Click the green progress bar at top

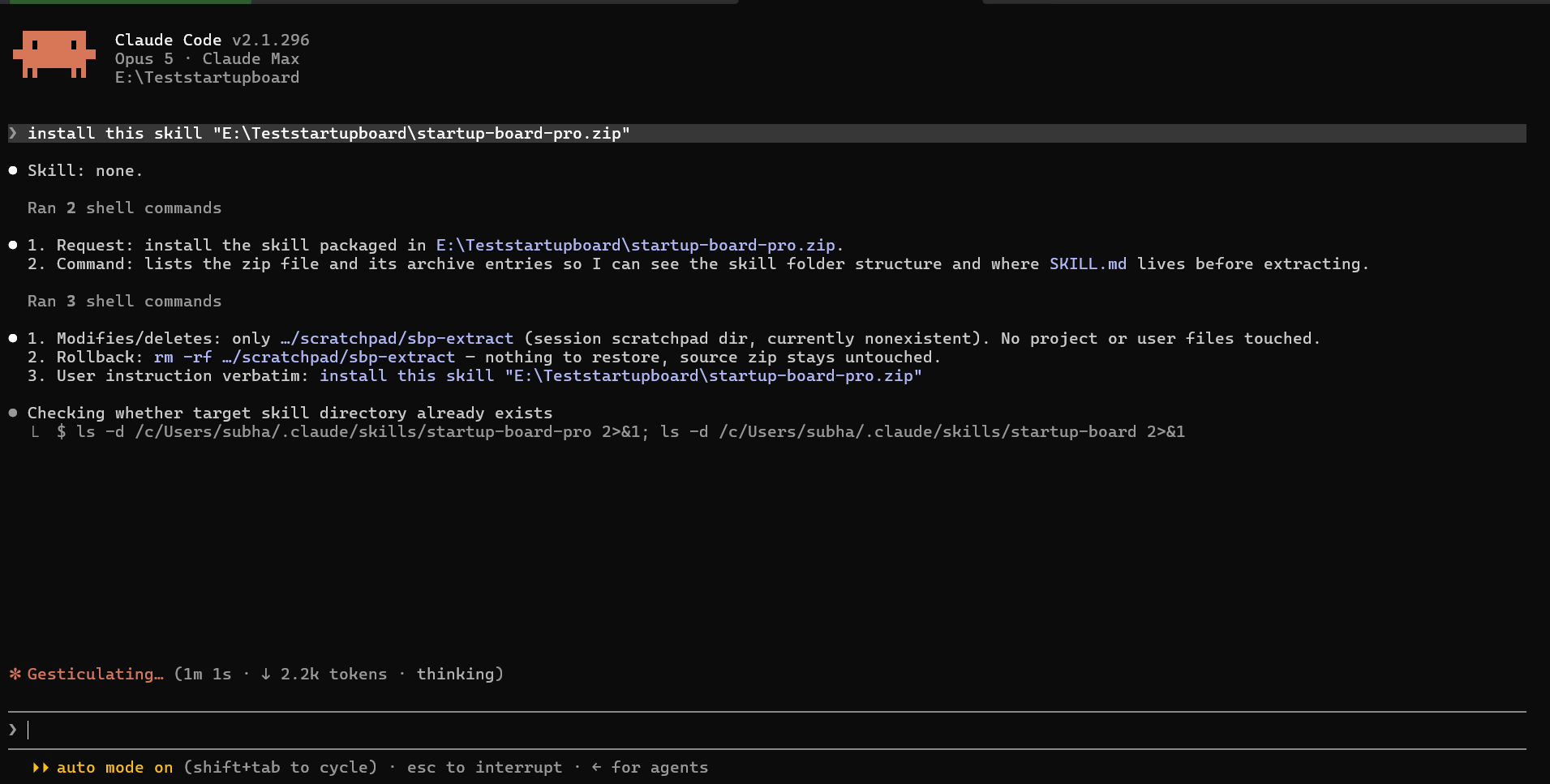[x=130, y=2]
